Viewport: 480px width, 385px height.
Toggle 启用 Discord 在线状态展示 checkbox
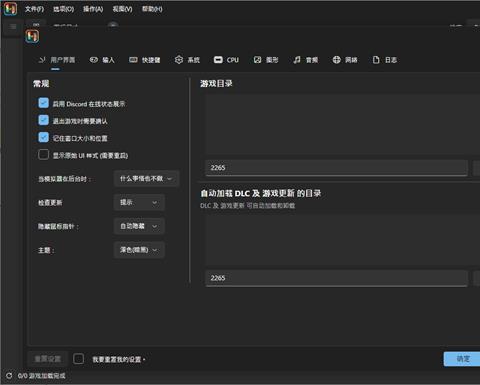(43, 103)
